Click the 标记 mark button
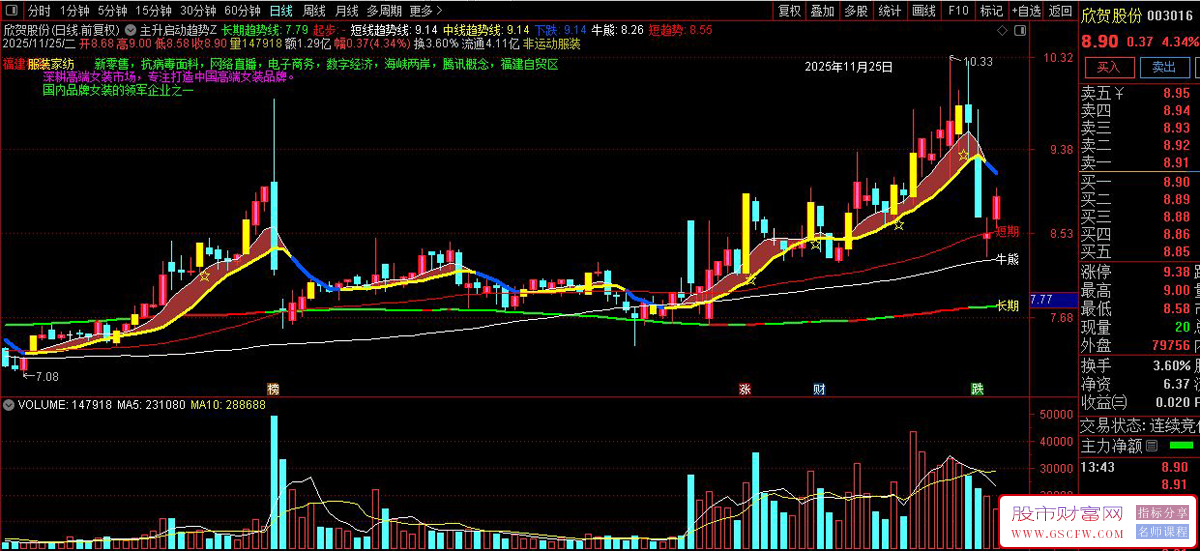This screenshot has height=551, width=1200. pyautogui.click(x=991, y=11)
